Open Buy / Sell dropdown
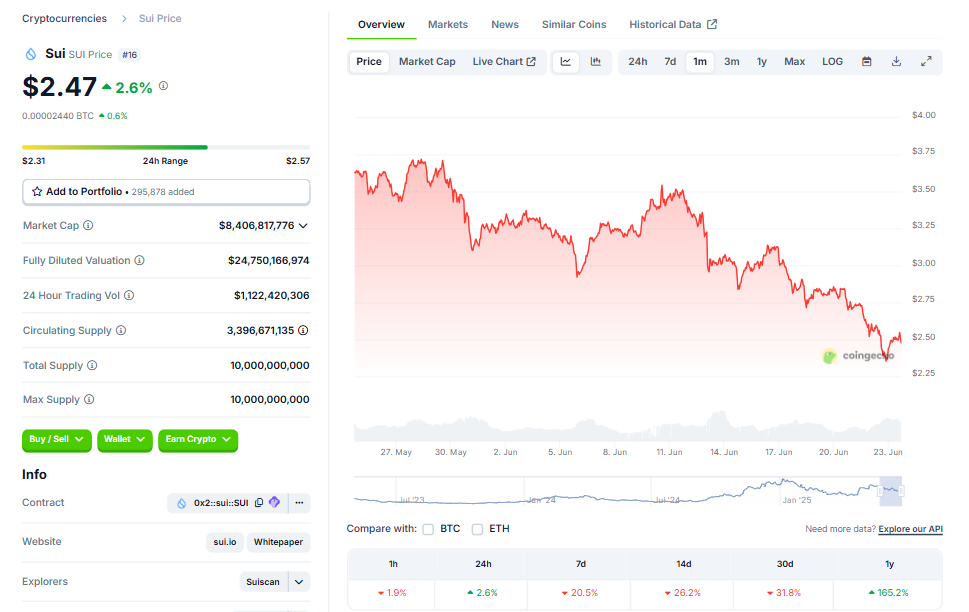Image resolution: width=969 pixels, height=612 pixels. pos(57,440)
